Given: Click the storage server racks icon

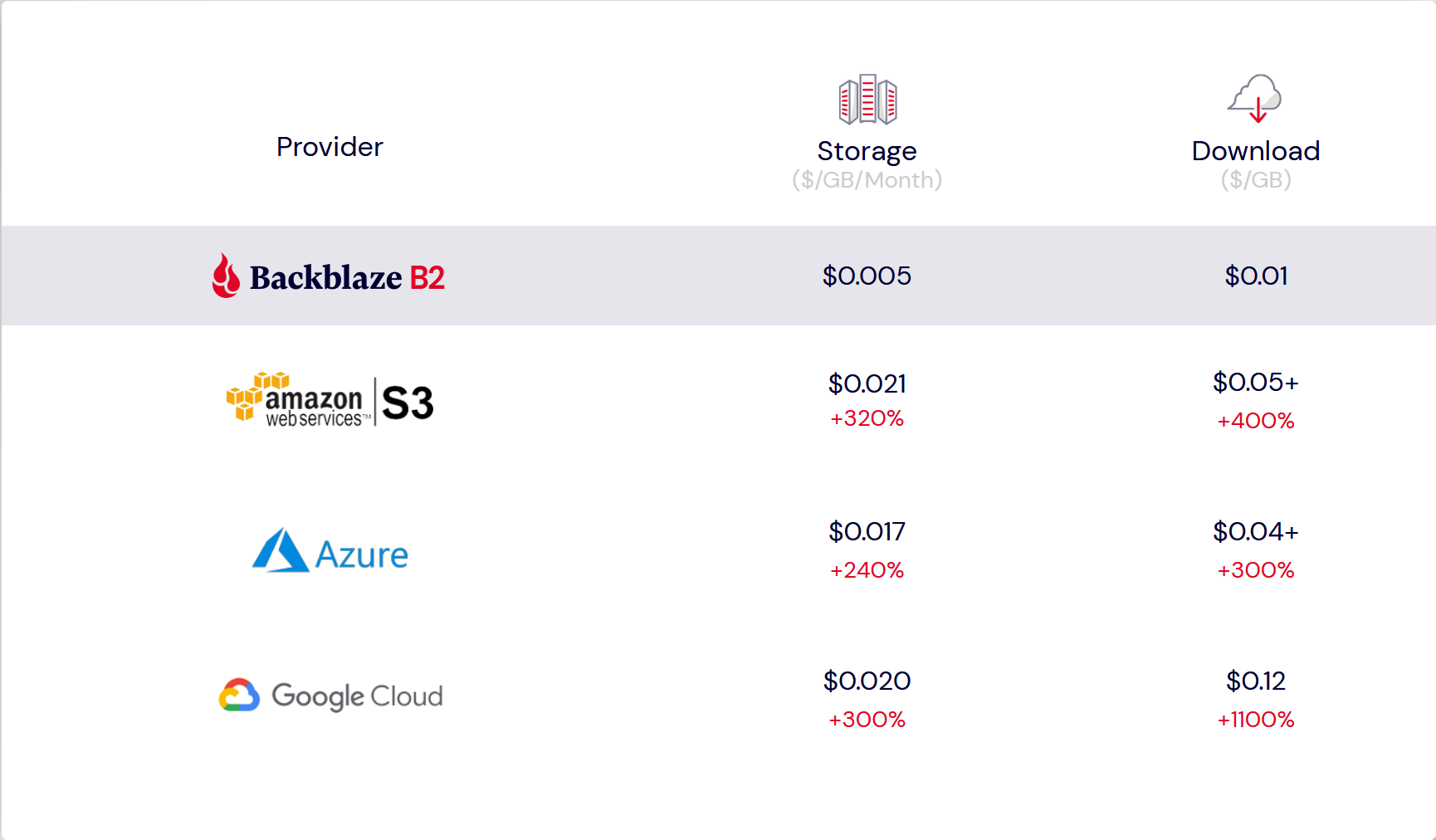Looking at the screenshot, I should (867, 100).
